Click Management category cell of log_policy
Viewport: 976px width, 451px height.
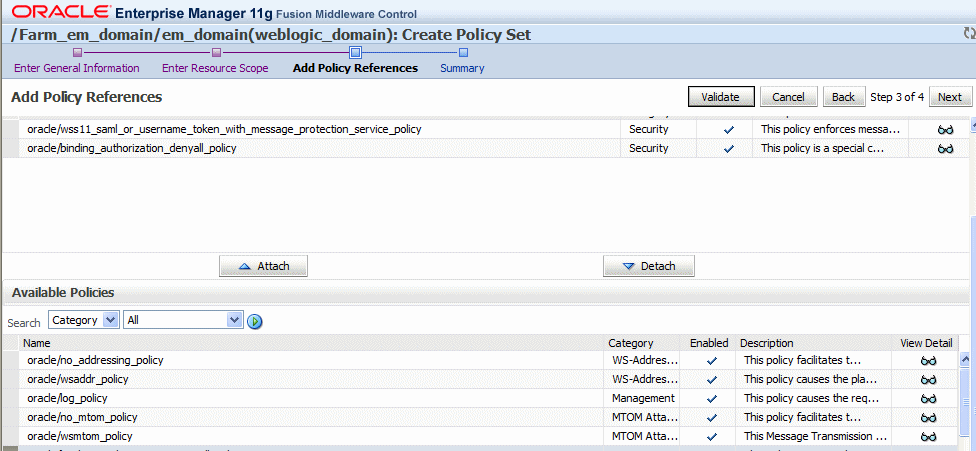643,398
